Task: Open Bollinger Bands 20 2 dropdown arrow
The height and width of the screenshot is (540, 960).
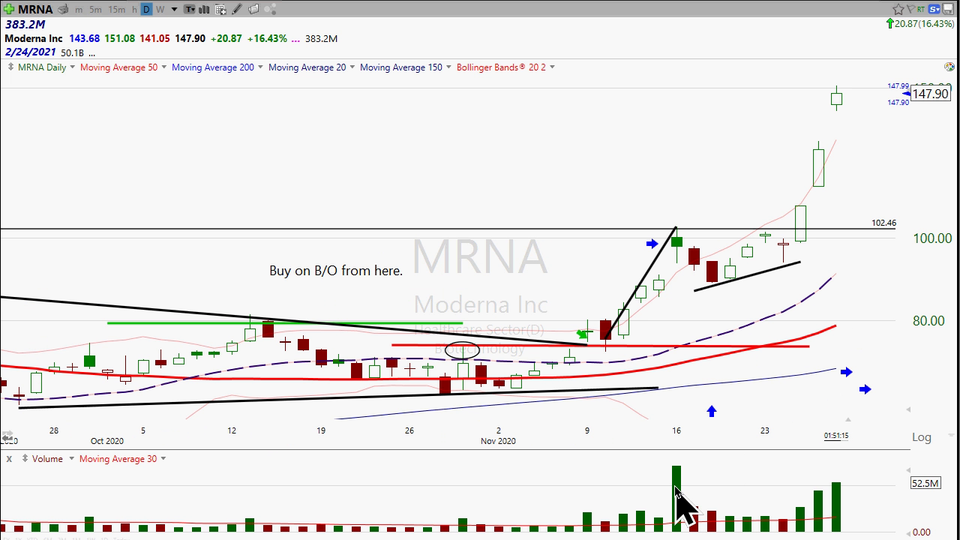Action: pyautogui.click(x=552, y=67)
